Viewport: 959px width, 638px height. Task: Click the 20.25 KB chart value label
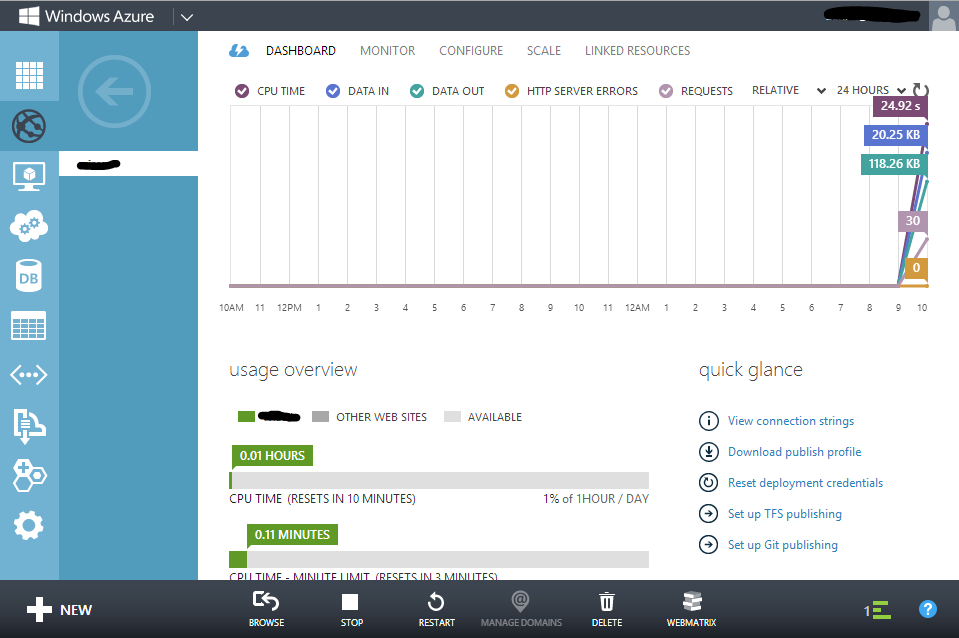tap(895, 135)
